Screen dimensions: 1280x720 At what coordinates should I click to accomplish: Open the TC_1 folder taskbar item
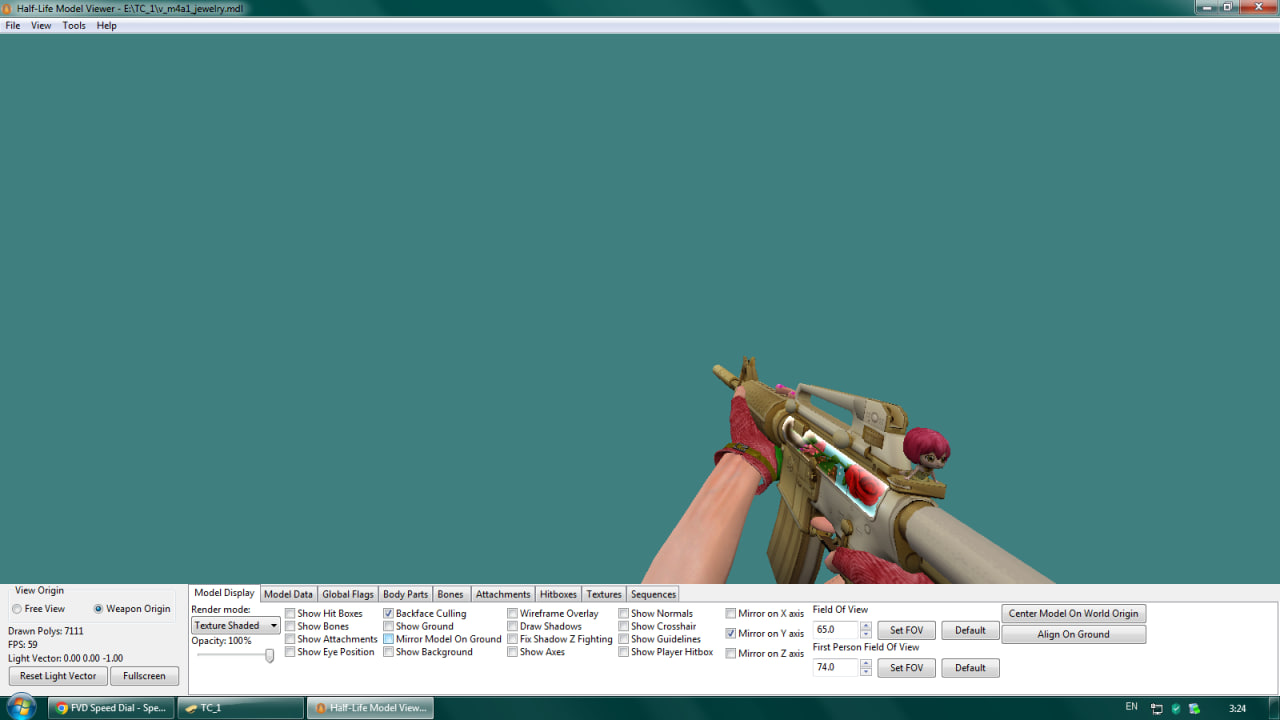pyautogui.click(x=240, y=708)
